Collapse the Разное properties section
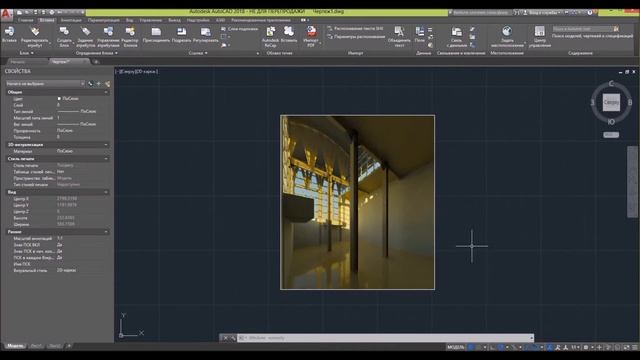640x360 pixels. click(106, 232)
